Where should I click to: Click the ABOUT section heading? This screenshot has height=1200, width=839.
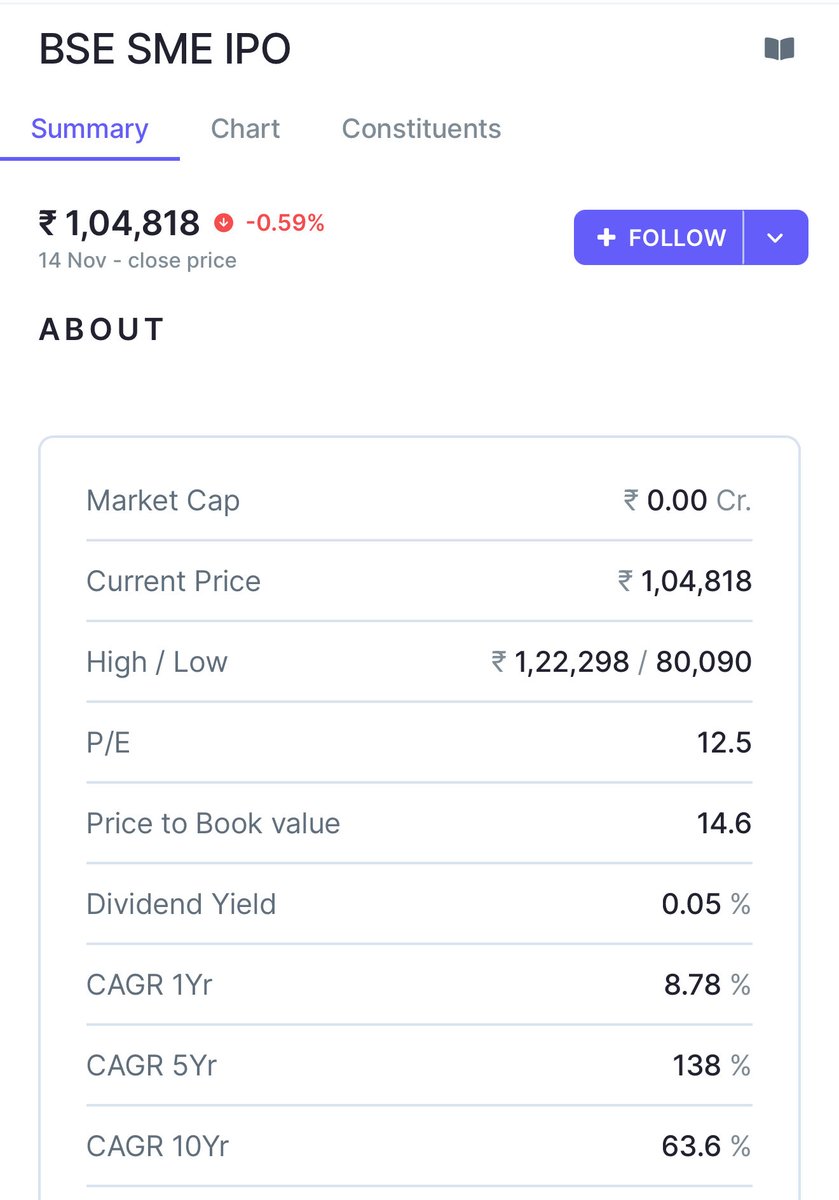pos(101,330)
